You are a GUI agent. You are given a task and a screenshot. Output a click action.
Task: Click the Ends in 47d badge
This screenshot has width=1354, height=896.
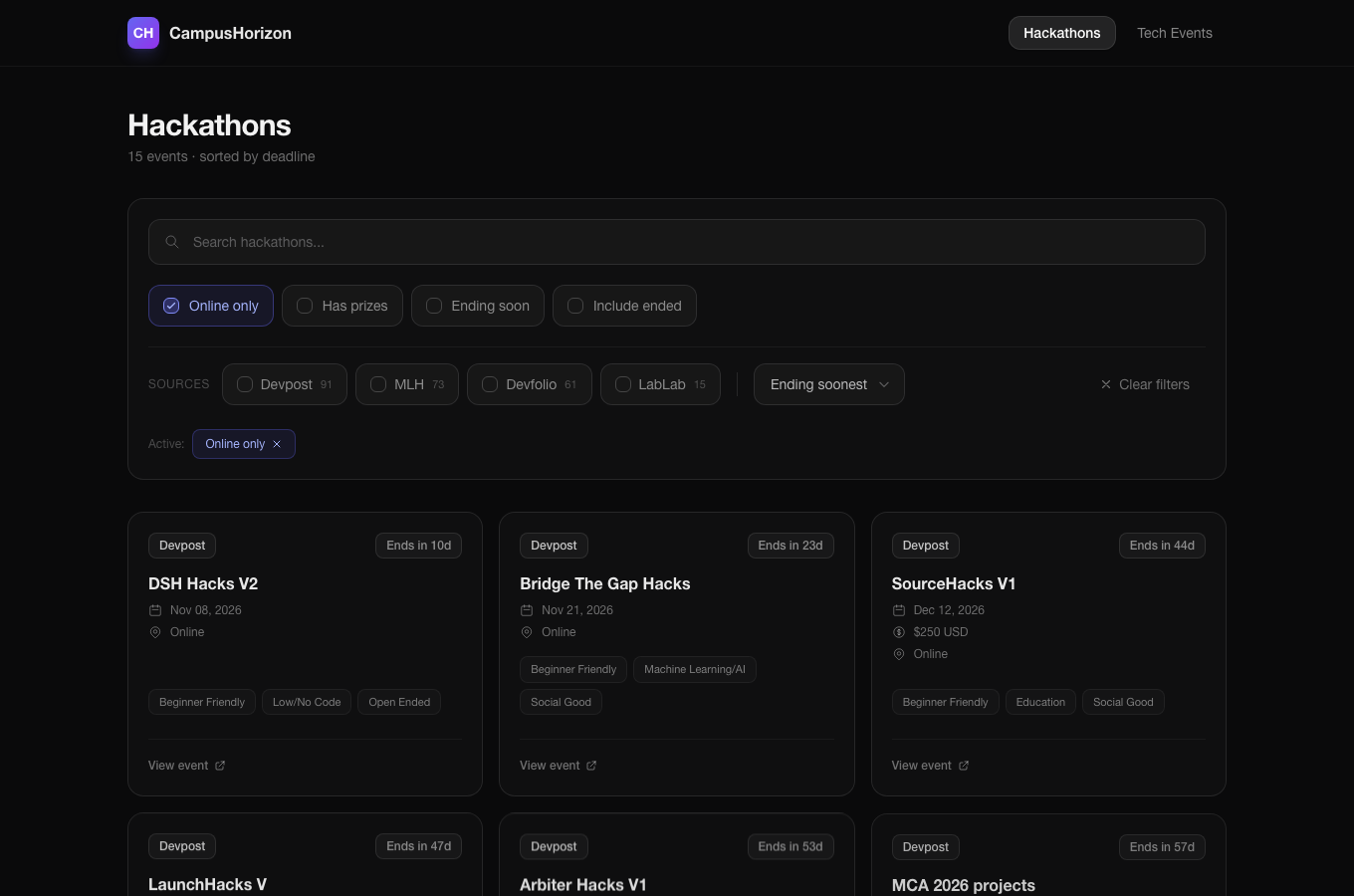pos(419,846)
